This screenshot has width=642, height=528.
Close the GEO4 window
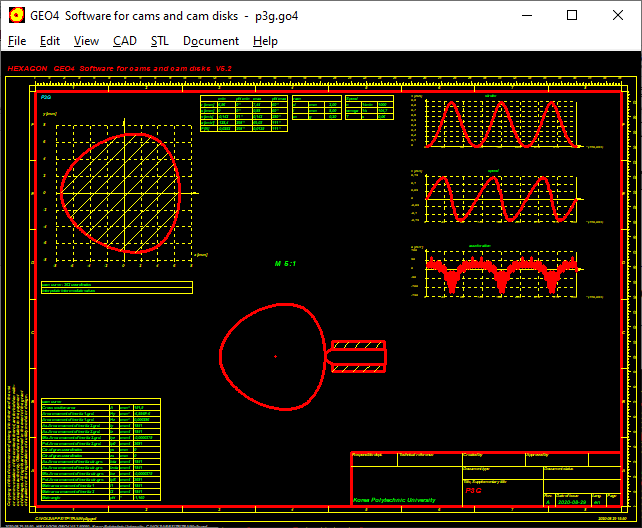(618, 15)
